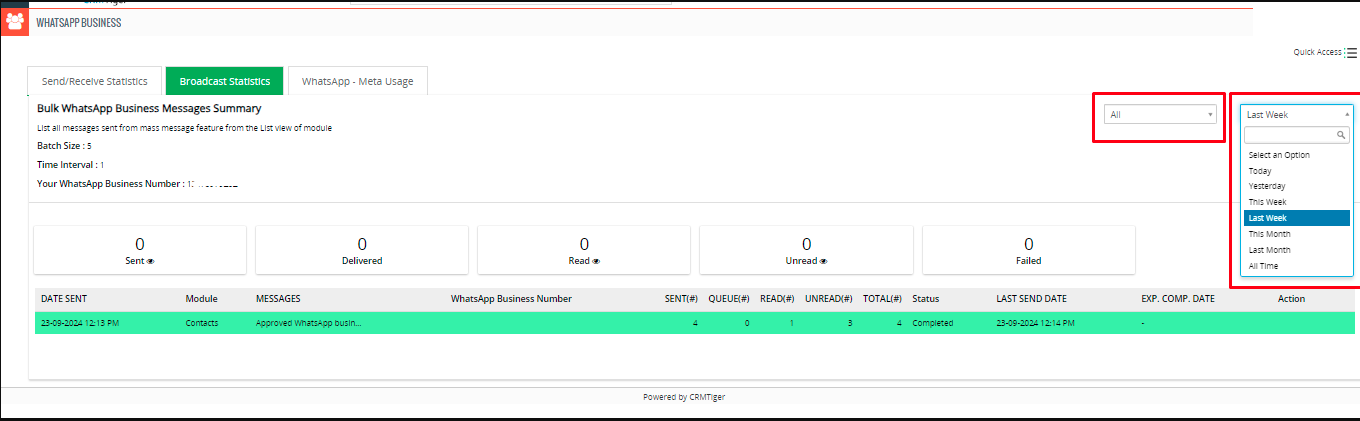Click the QUEUE(#) column header

coord(729,299)
